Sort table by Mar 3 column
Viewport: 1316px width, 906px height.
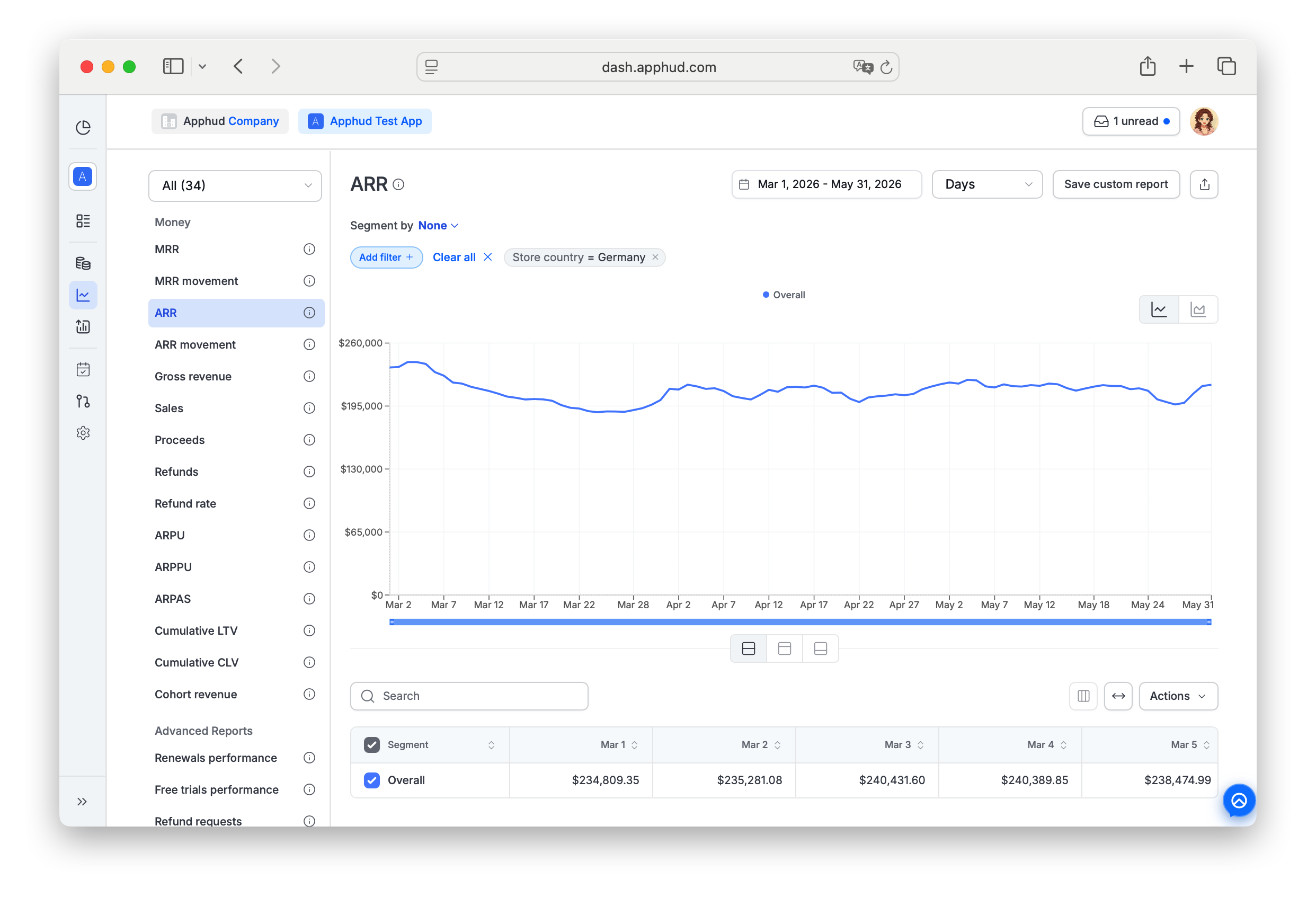pos(920,745)
